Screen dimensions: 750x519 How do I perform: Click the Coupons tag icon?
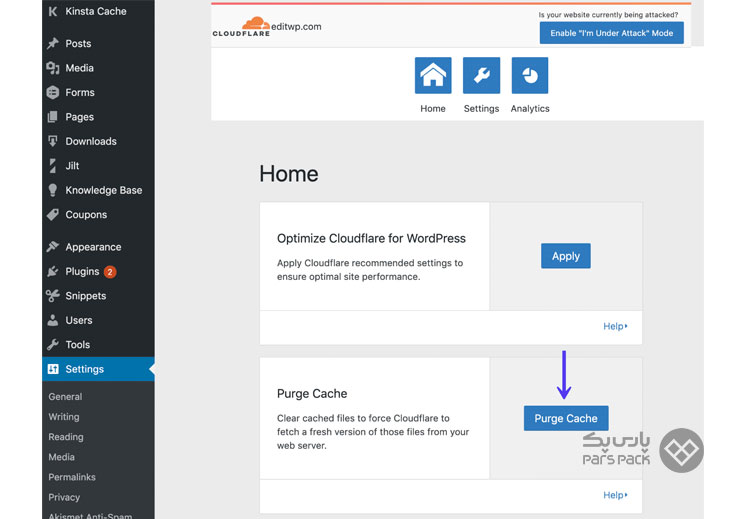point(53,214)
